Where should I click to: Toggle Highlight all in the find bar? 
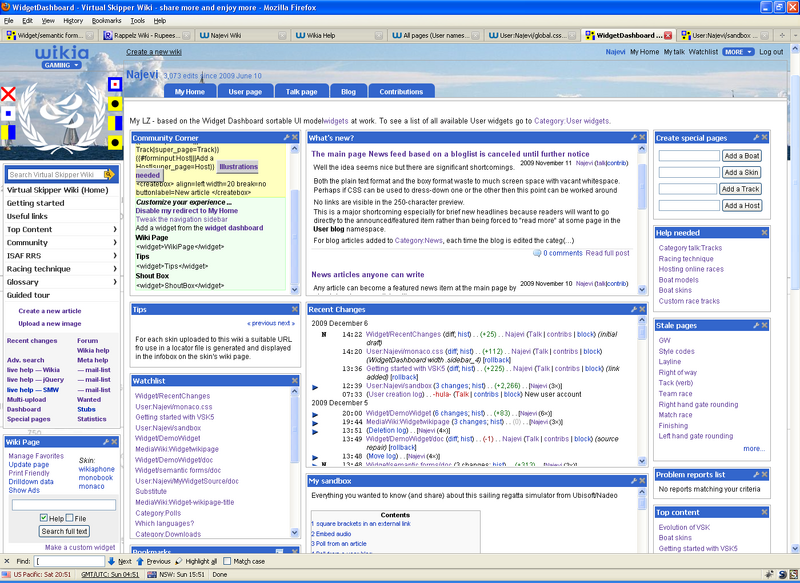(196, 561)
